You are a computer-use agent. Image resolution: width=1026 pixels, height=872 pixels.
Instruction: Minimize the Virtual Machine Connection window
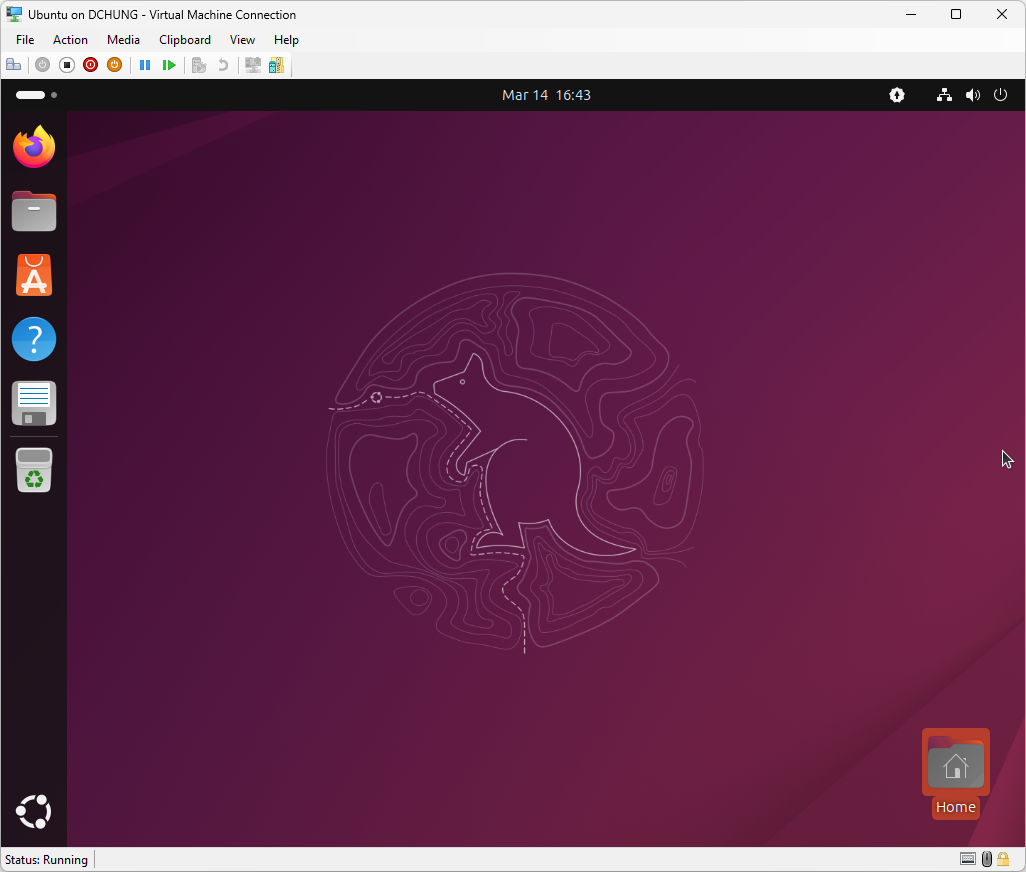[x=910, y=14]
